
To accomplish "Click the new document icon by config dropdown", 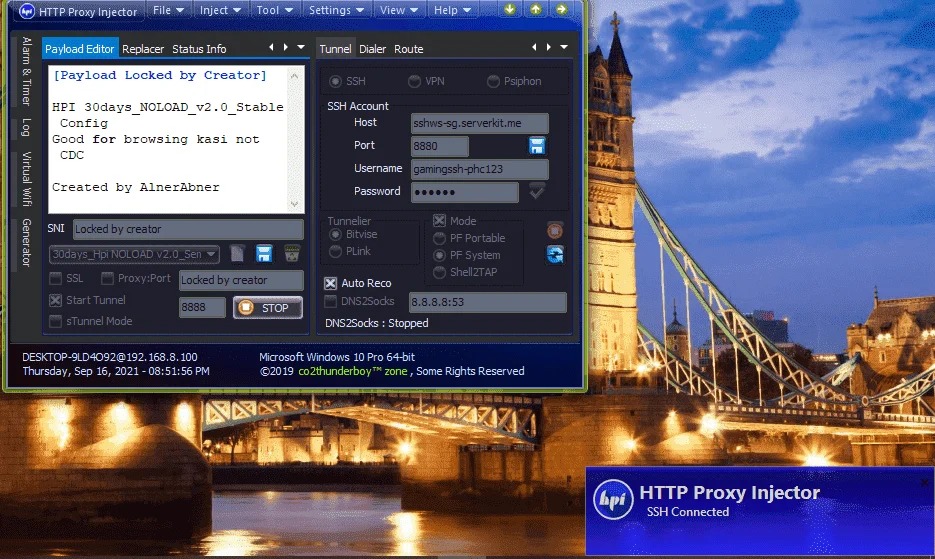I will click(x=237, y=254).
